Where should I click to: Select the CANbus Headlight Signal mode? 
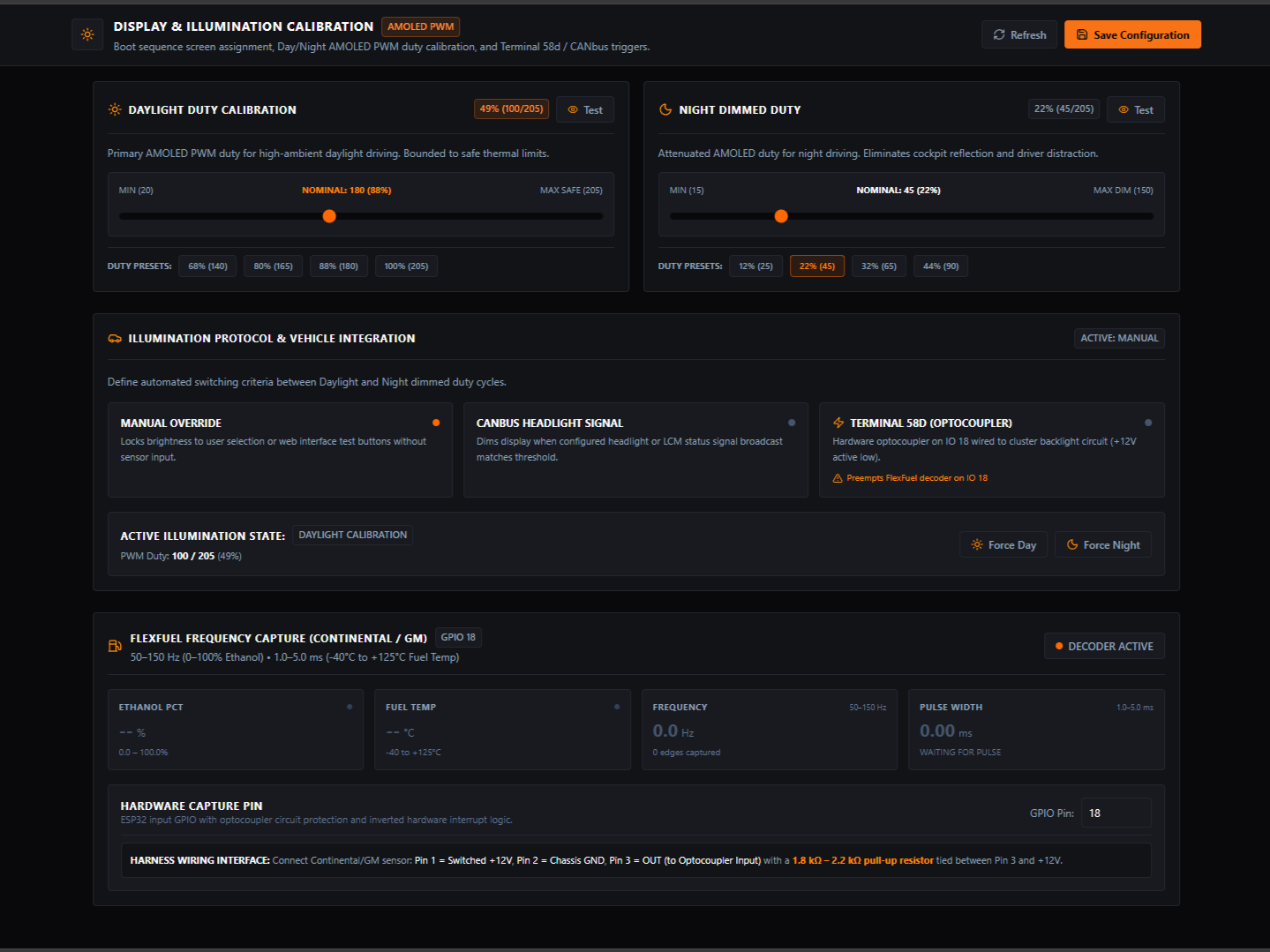[x=635, y=450]
